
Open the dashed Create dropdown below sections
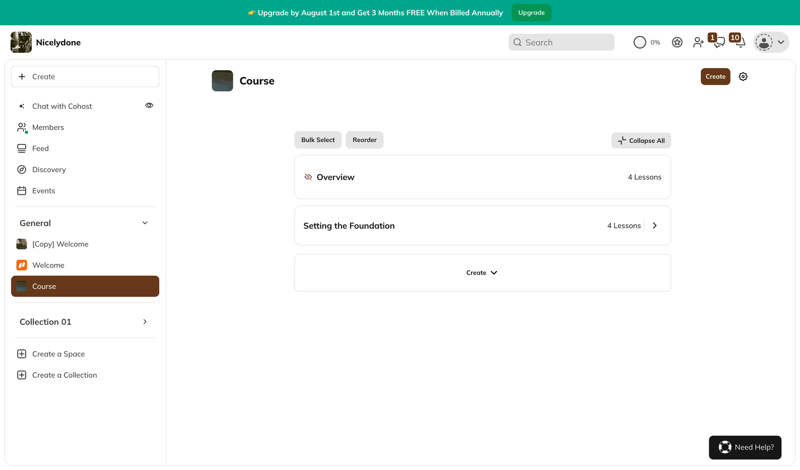pyautogui.click(x=482, y=273)
